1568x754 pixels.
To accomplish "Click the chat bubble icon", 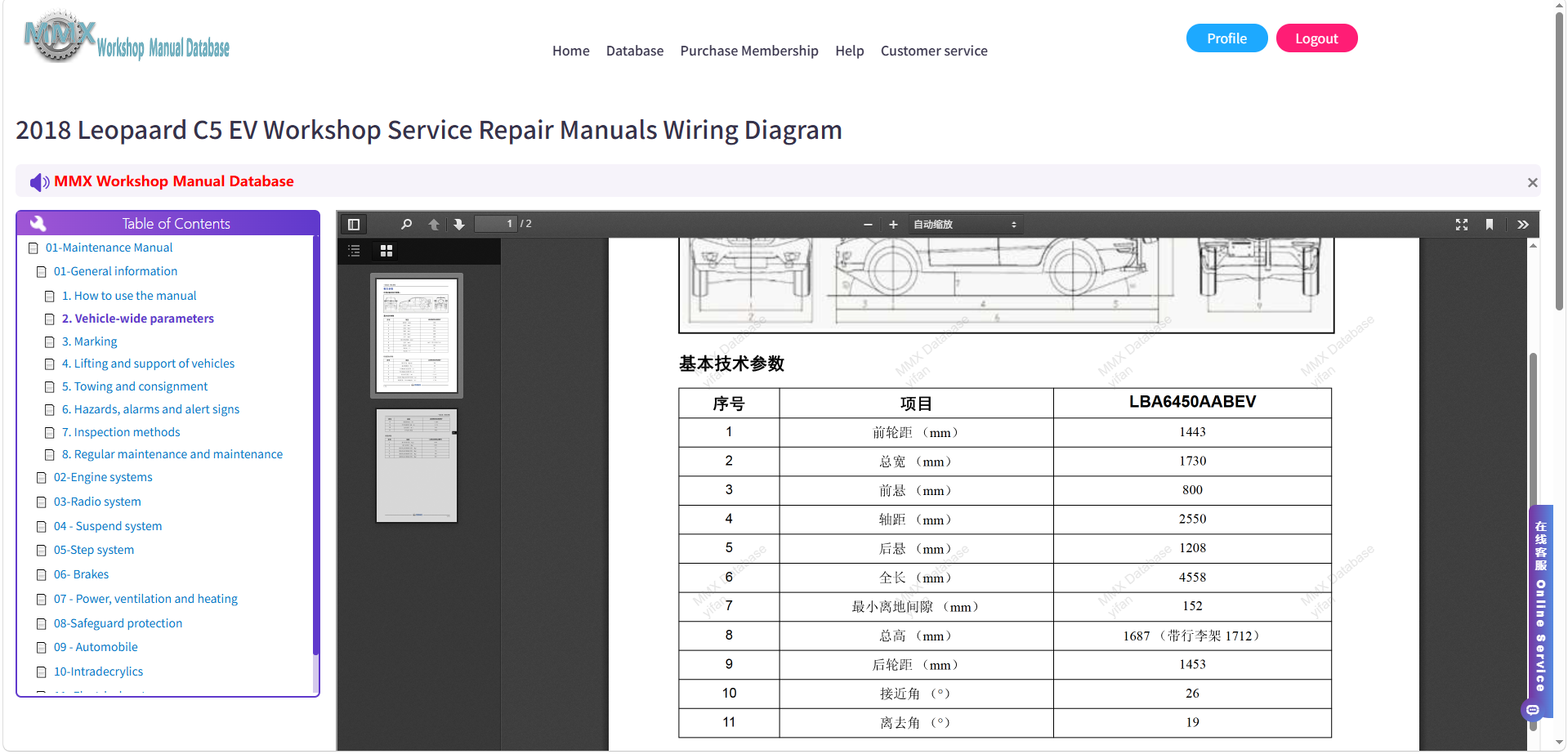I will [x=1533, y=710].
